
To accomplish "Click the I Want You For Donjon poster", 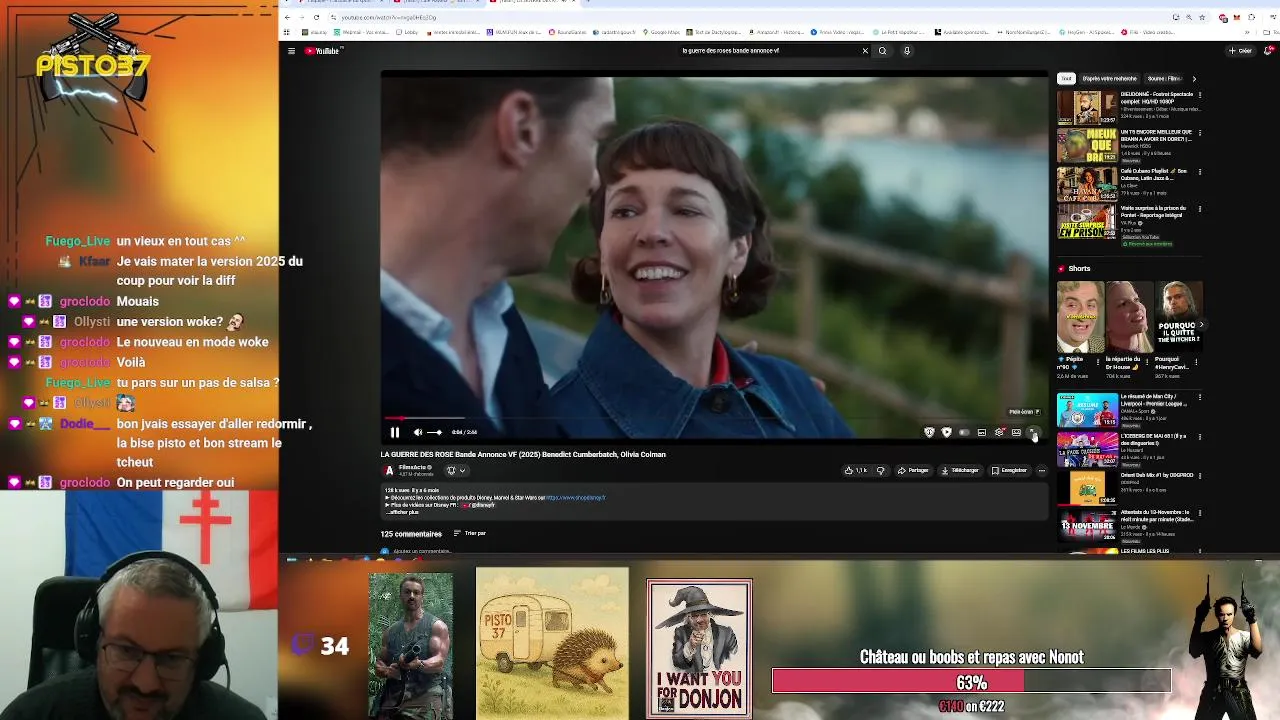I will [699, 647].
